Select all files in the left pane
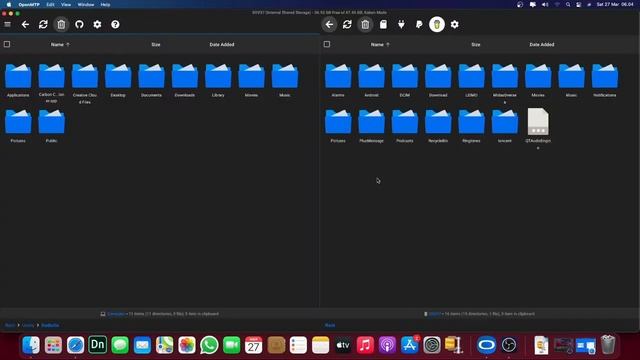Viewport: 640px width, 360px height. click(7, 44)
